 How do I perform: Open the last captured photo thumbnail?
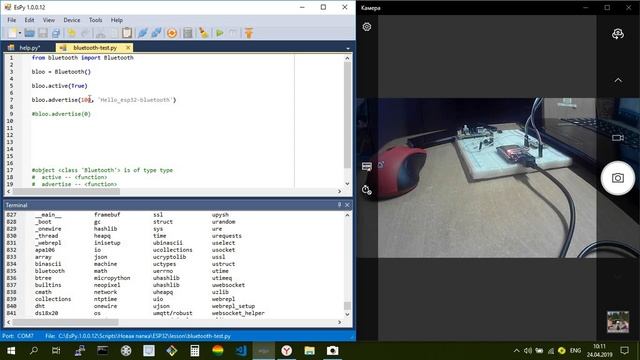(618, 322)
